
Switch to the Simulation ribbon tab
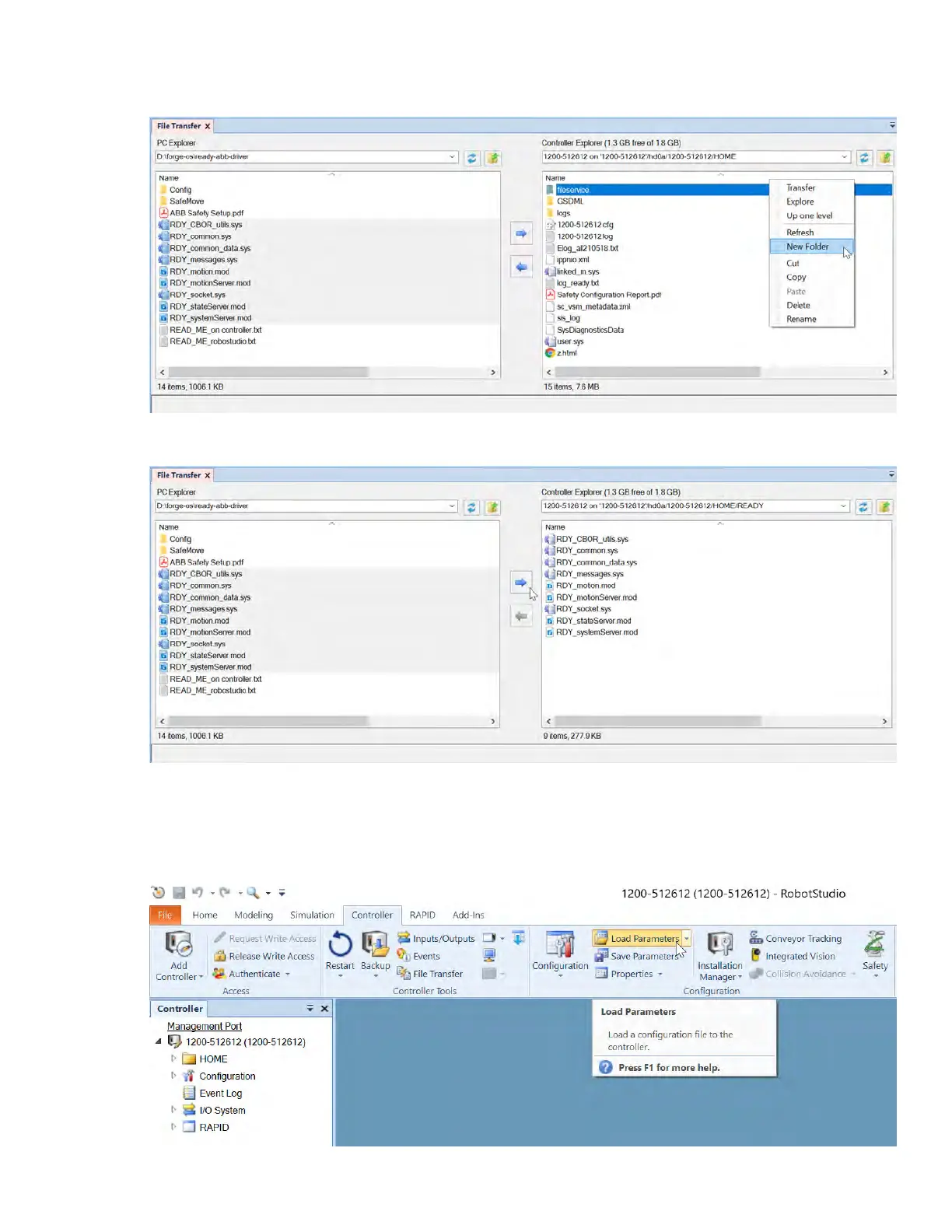tap(312, 915)
